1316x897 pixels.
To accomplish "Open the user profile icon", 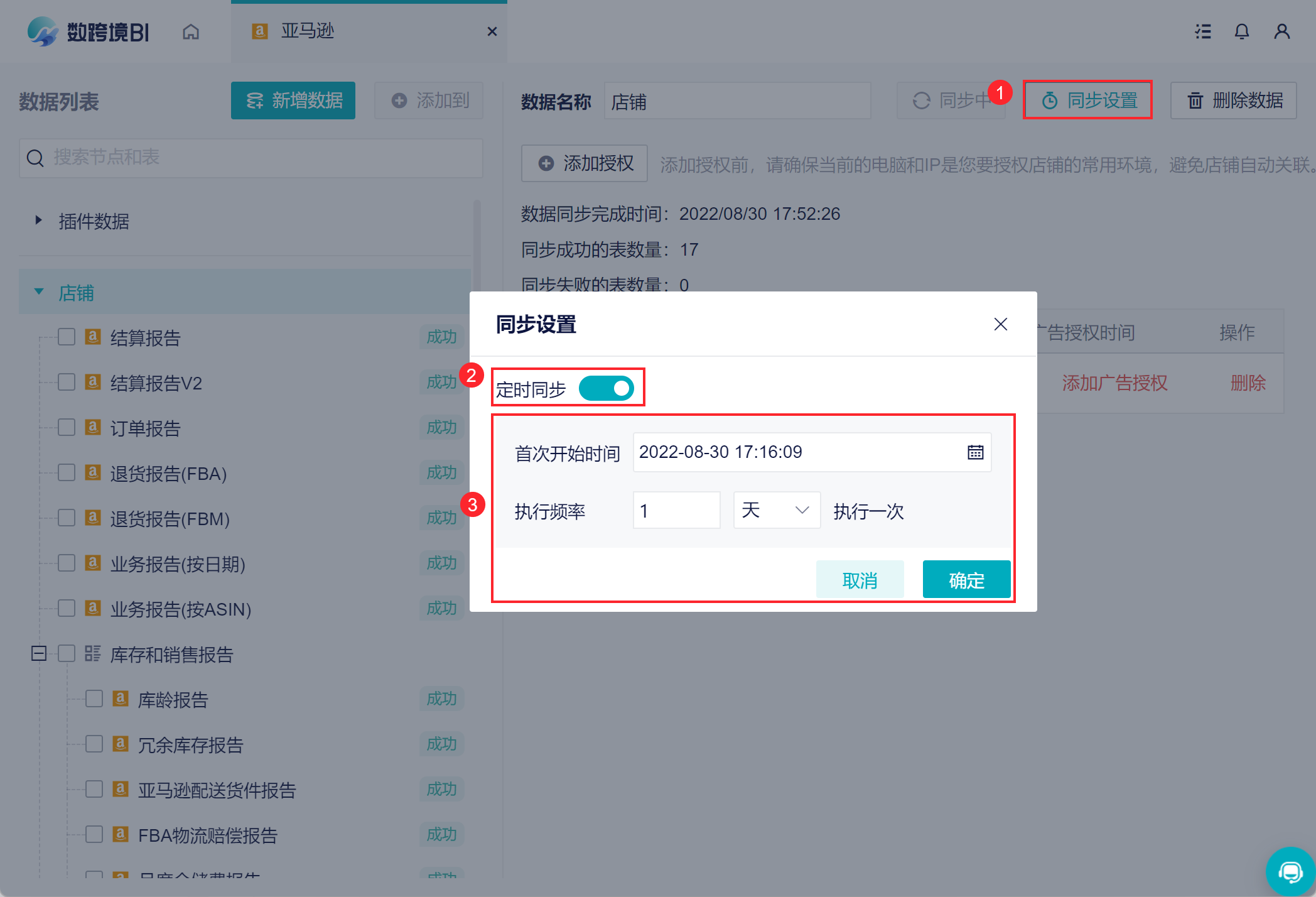I will tap(1281, 31).
